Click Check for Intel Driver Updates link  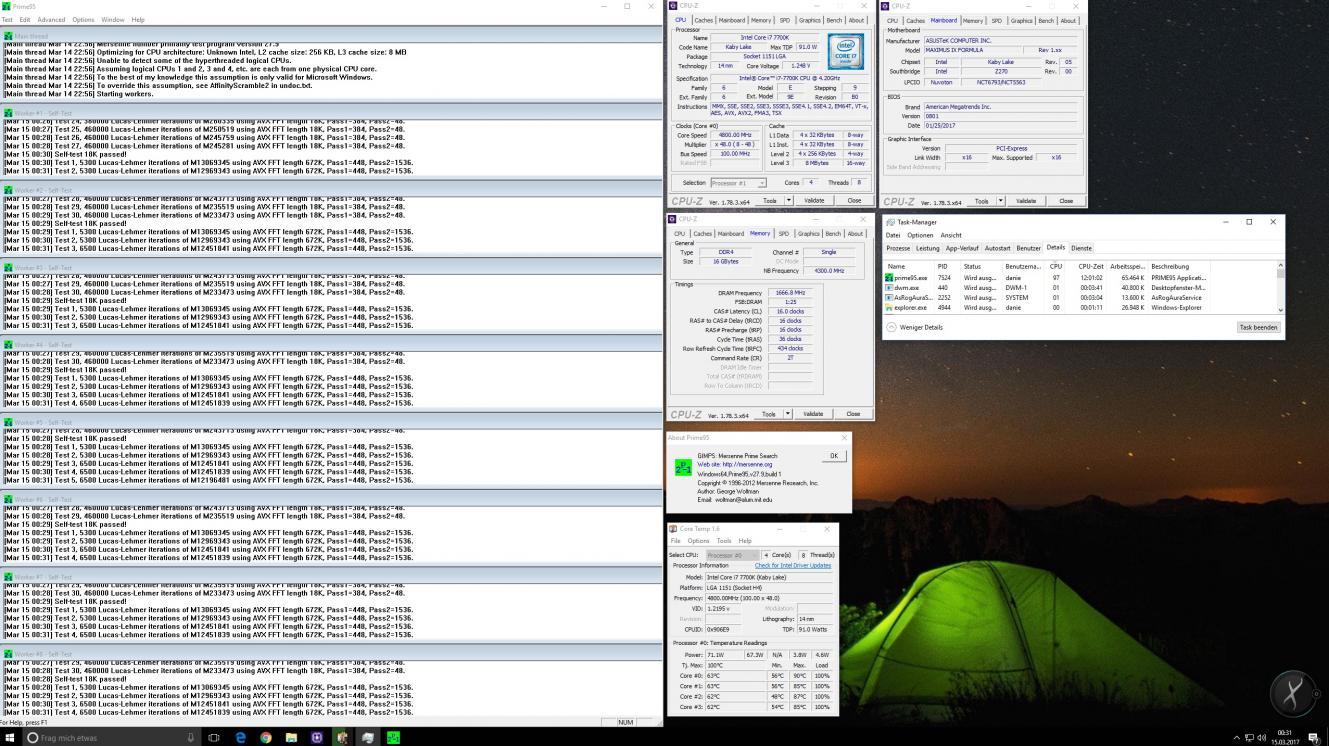coord(792,565)
